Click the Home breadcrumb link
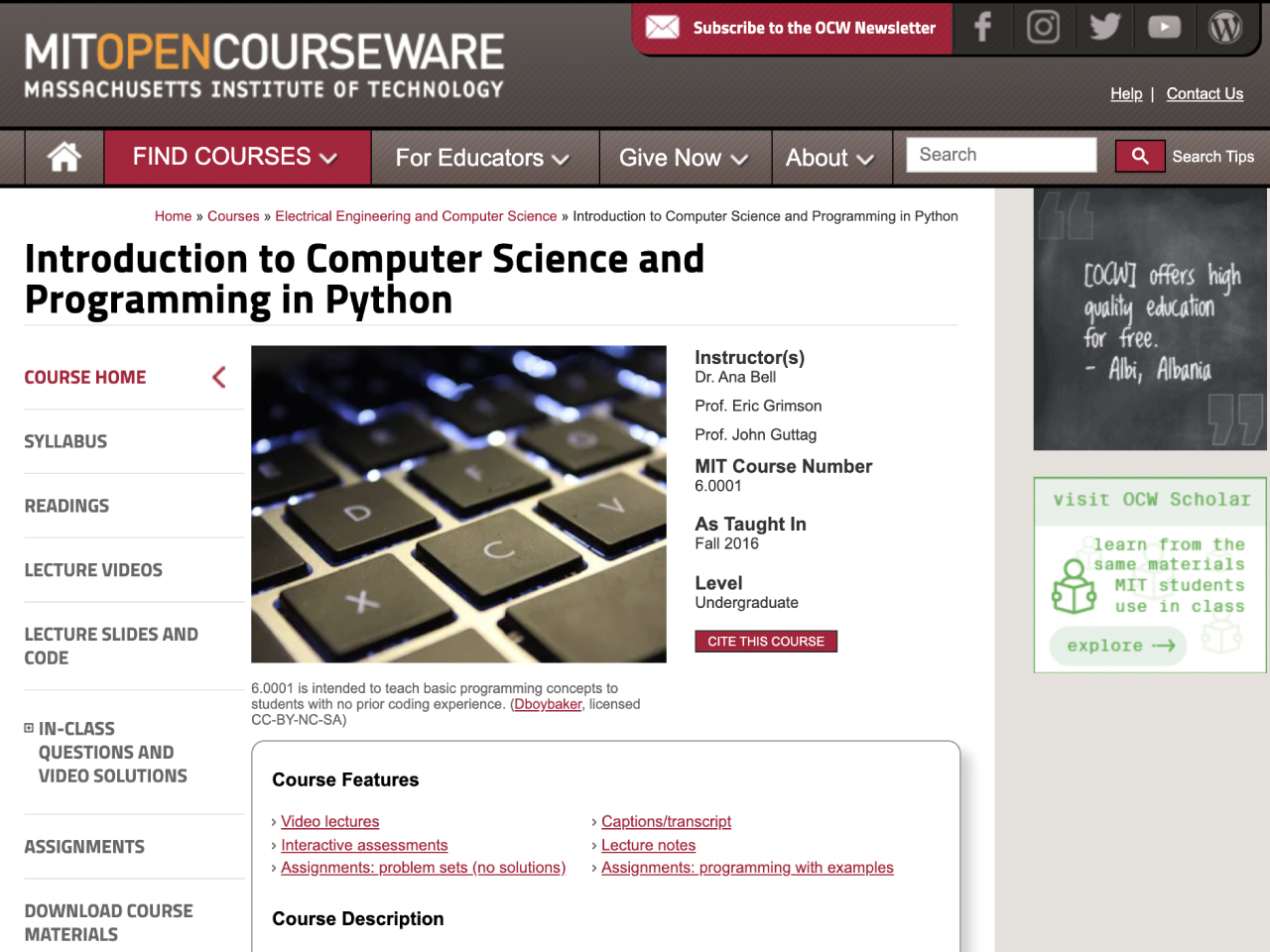The width and height of the screenshot is (1270, 952). 173,216
